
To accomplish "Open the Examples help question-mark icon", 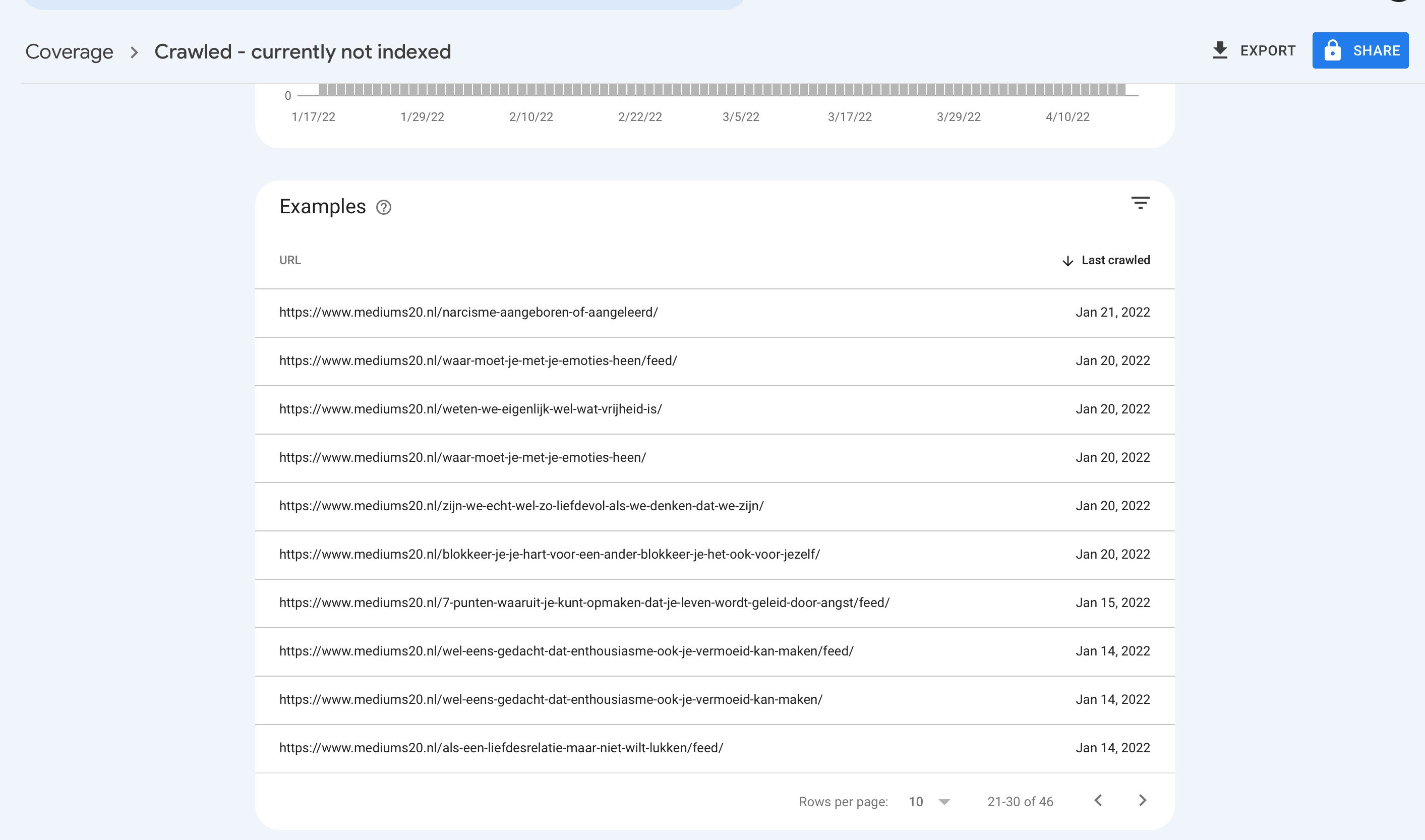I will pyautogui.click(x=384, y=208).
